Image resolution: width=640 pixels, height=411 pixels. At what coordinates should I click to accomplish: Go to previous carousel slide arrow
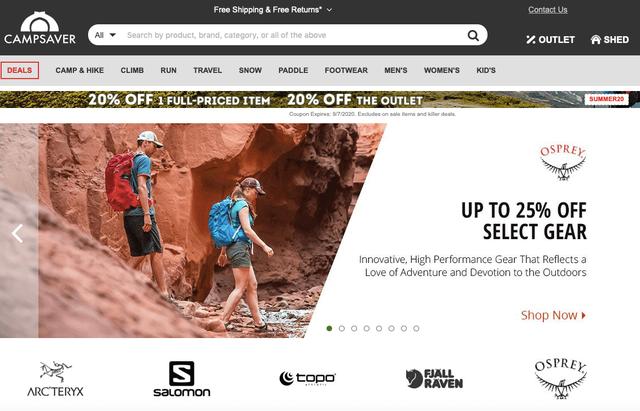17,233
